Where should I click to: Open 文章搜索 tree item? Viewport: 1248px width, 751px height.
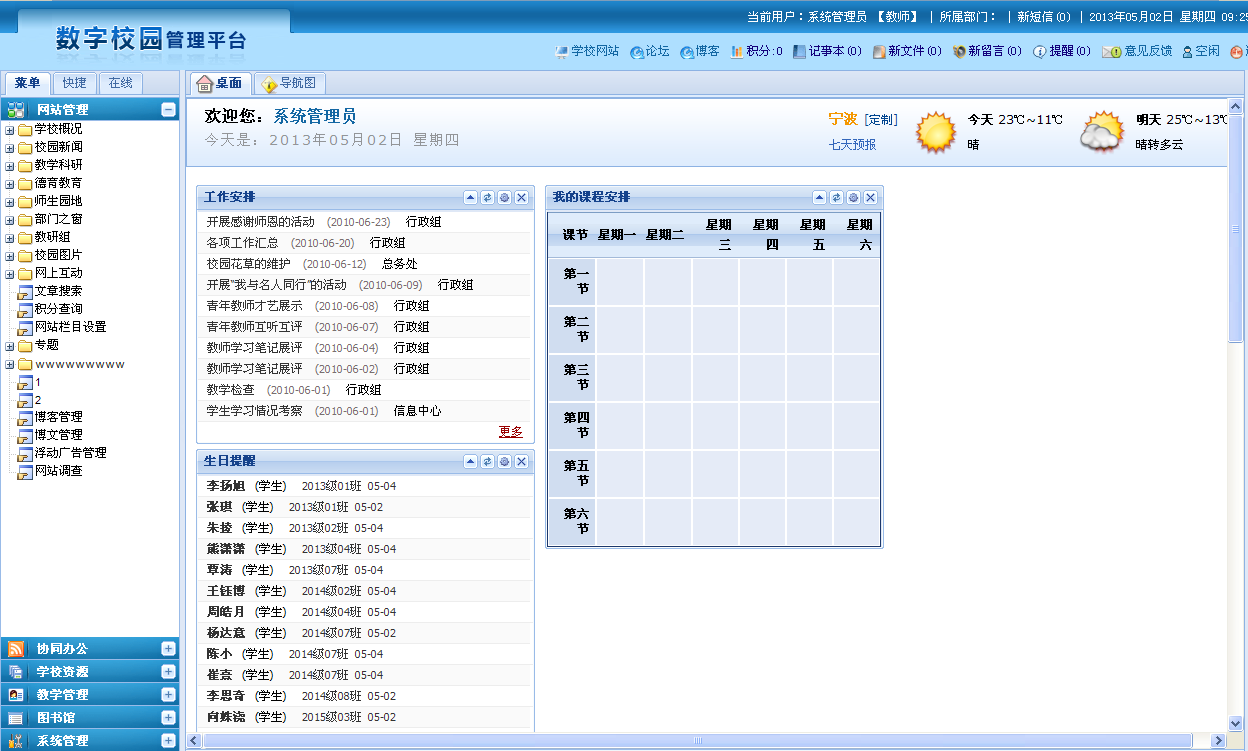pyautogui.click(x=58, y=291)
